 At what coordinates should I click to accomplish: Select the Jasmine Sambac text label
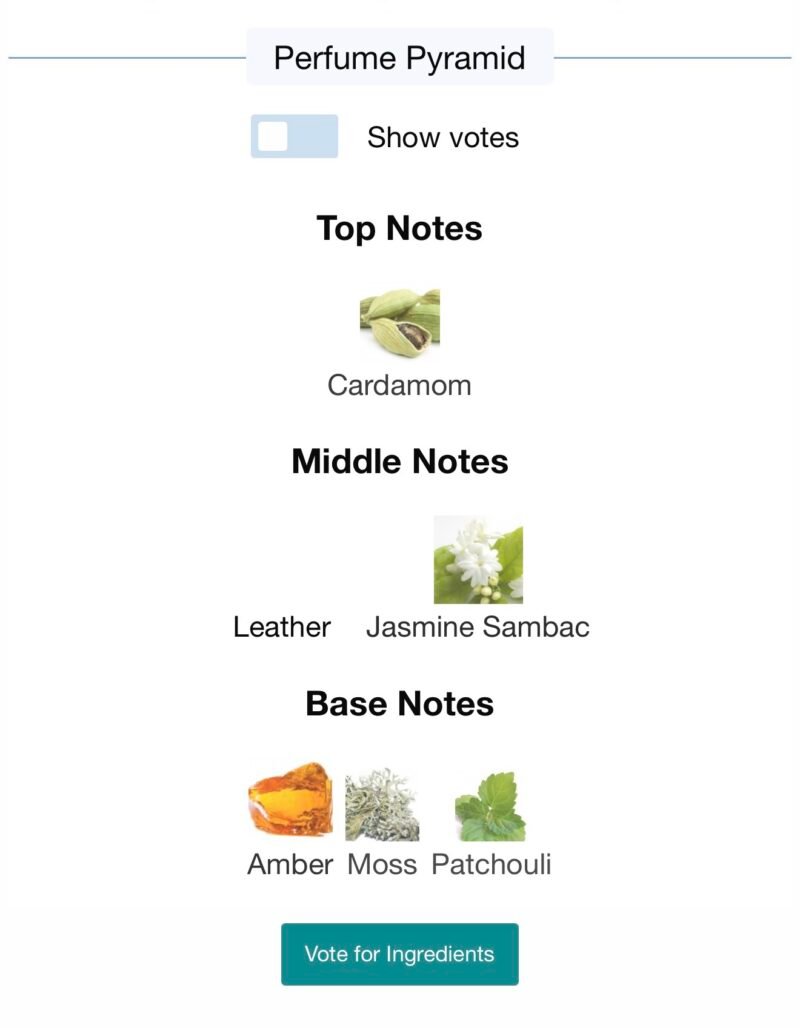(x=477, y=627)
